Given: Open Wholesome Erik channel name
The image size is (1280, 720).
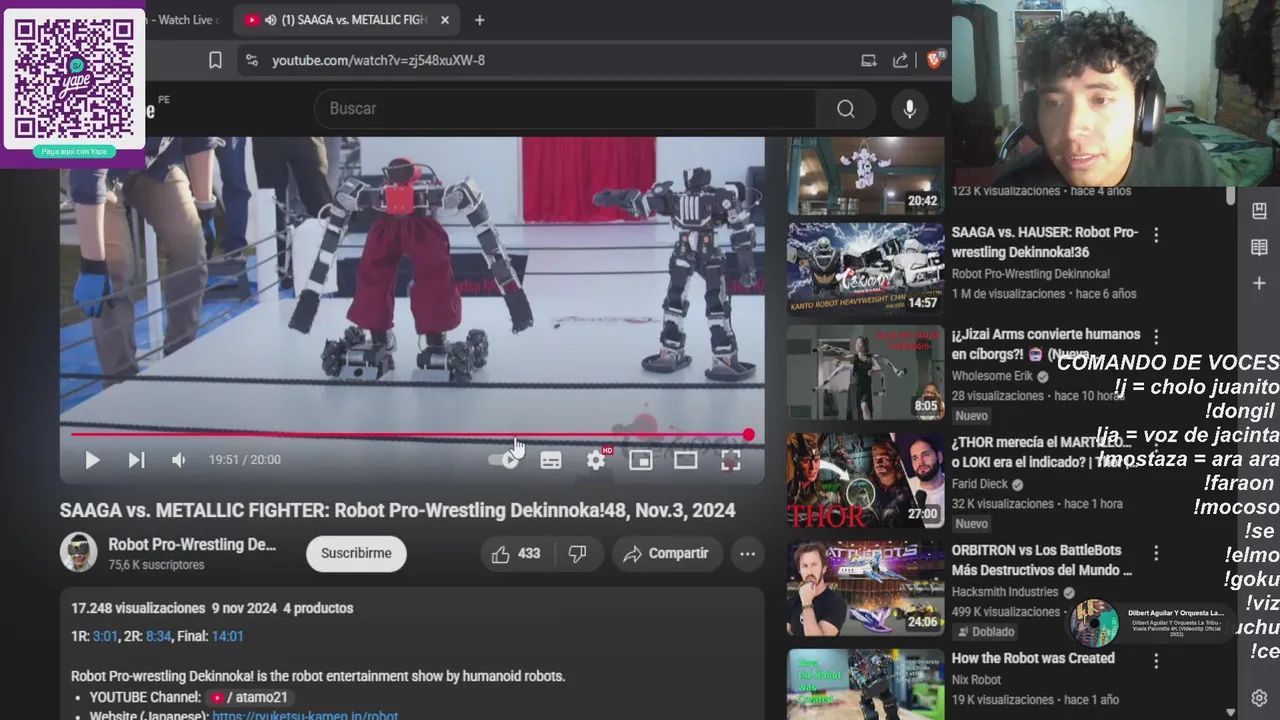Looking at the screenshot, I should point(992,376).
